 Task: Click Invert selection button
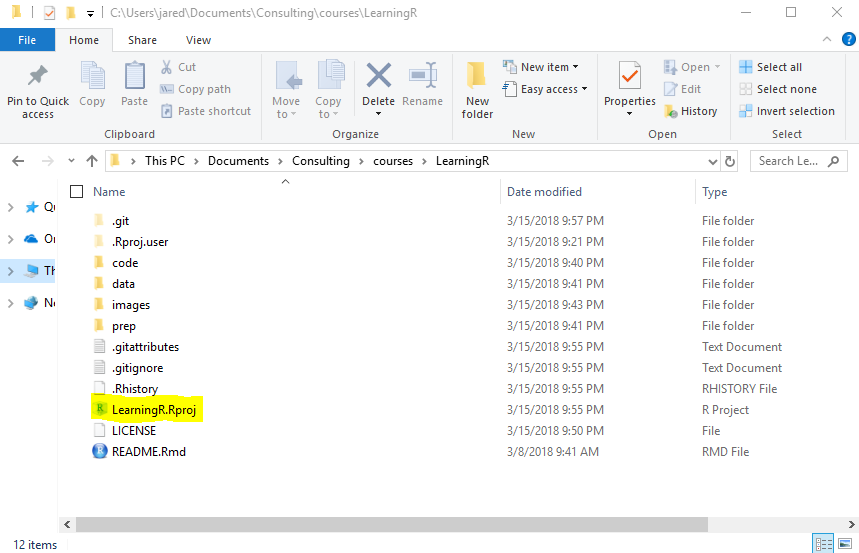coord(787,111)
